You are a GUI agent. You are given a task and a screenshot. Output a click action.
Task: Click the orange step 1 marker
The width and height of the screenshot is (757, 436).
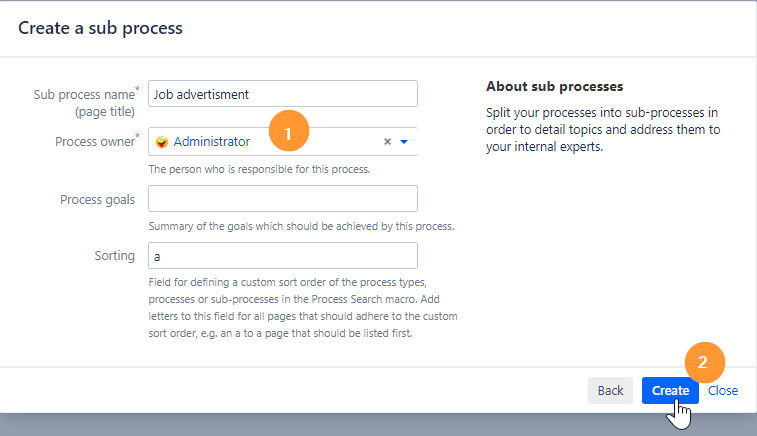point(291,132)
